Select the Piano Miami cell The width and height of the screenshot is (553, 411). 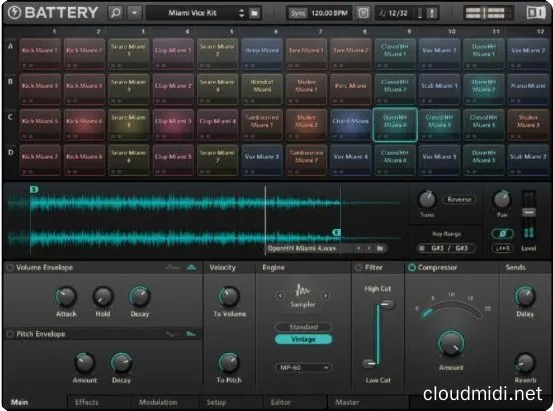[x=528, y=89]
